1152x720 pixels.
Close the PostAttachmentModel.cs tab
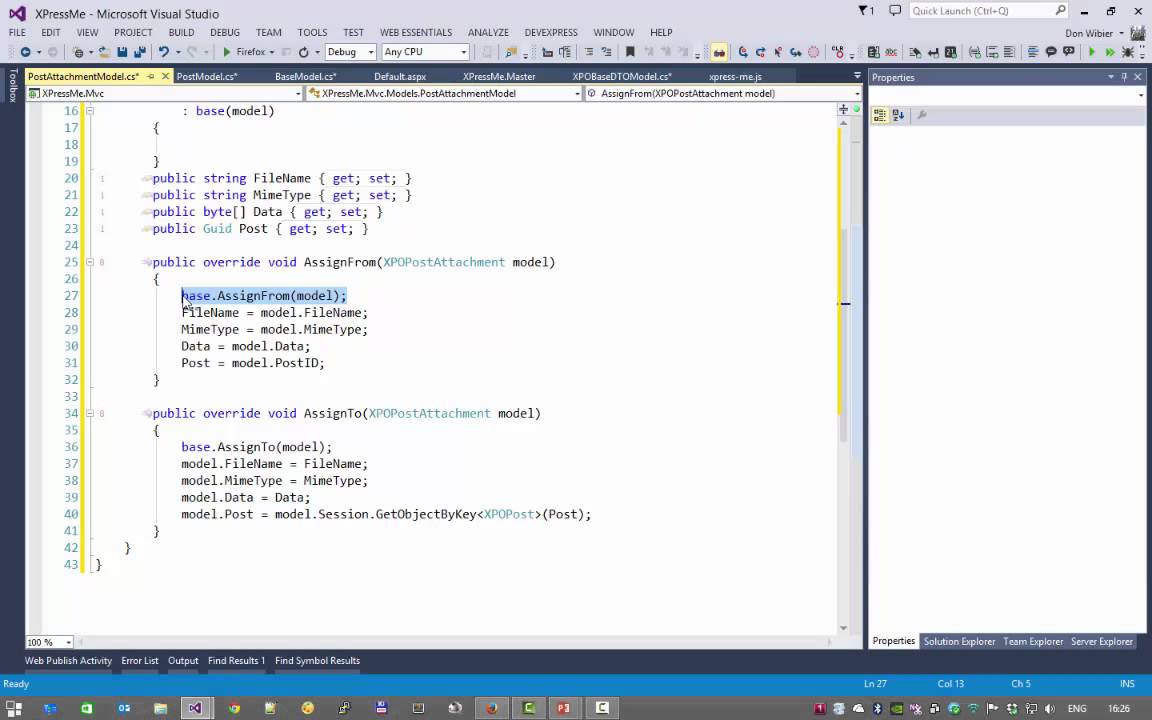tap(165, 76)
